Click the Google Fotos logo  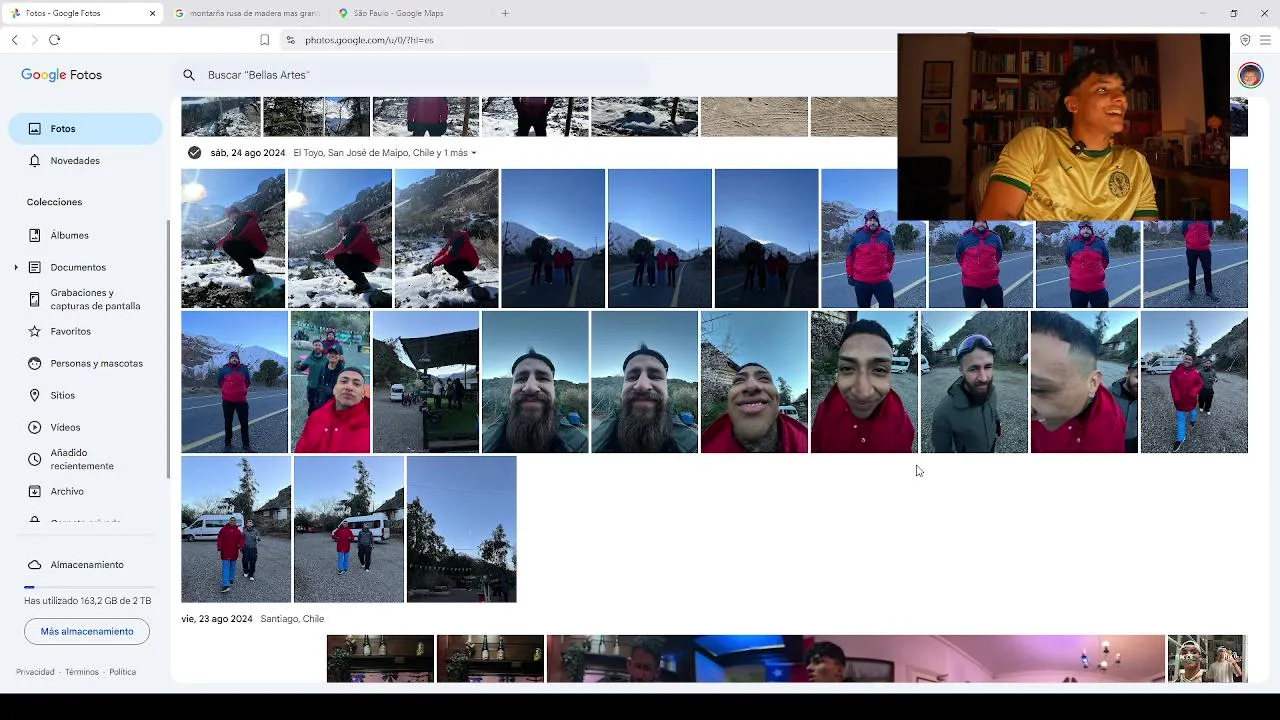[61, 75]
